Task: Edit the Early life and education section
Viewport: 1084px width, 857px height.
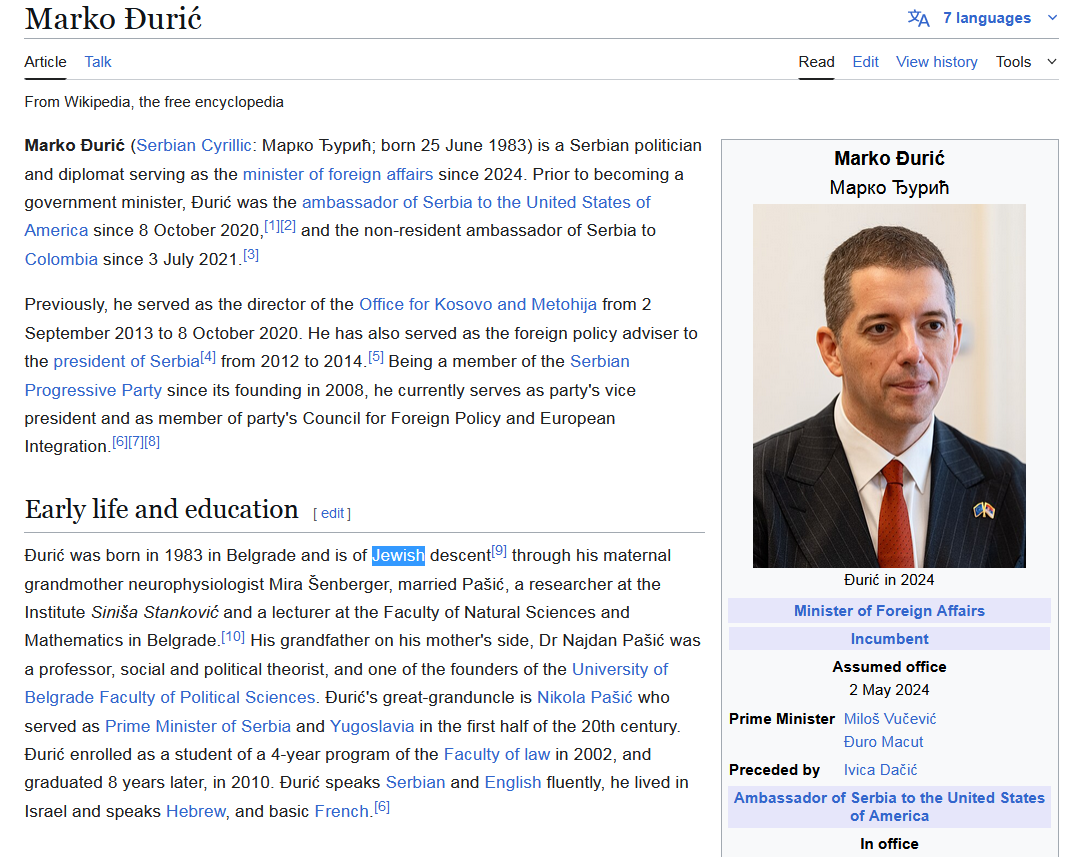Action: pyautogui.click(x=333, y=514)
